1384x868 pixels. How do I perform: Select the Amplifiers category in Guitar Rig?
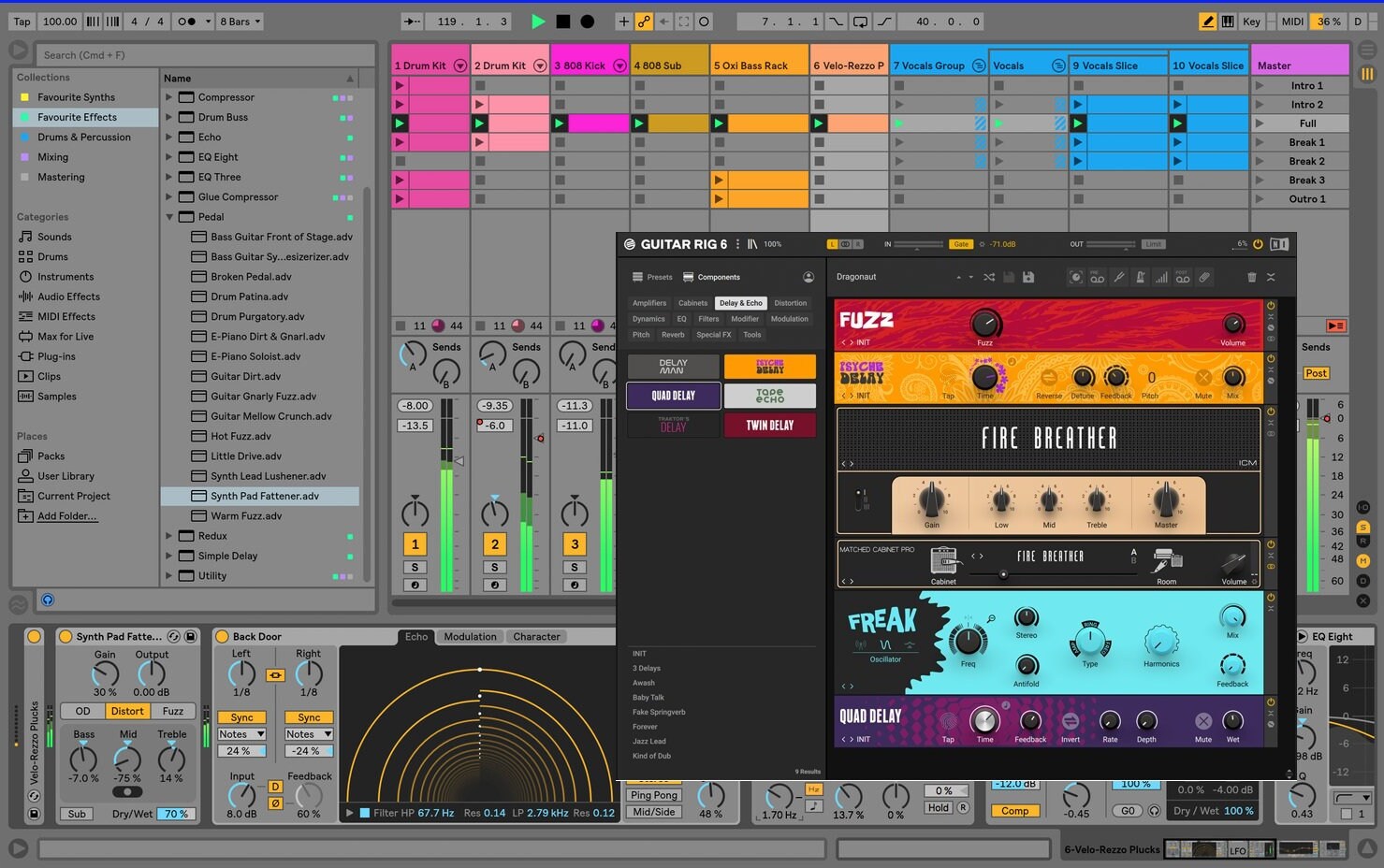[649, 303]
